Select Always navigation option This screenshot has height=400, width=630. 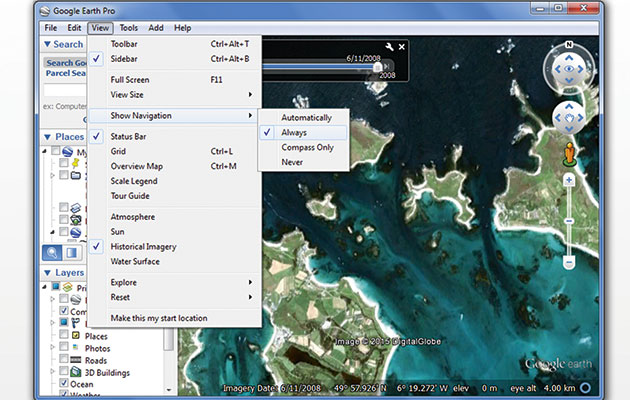tap(303, 133)
